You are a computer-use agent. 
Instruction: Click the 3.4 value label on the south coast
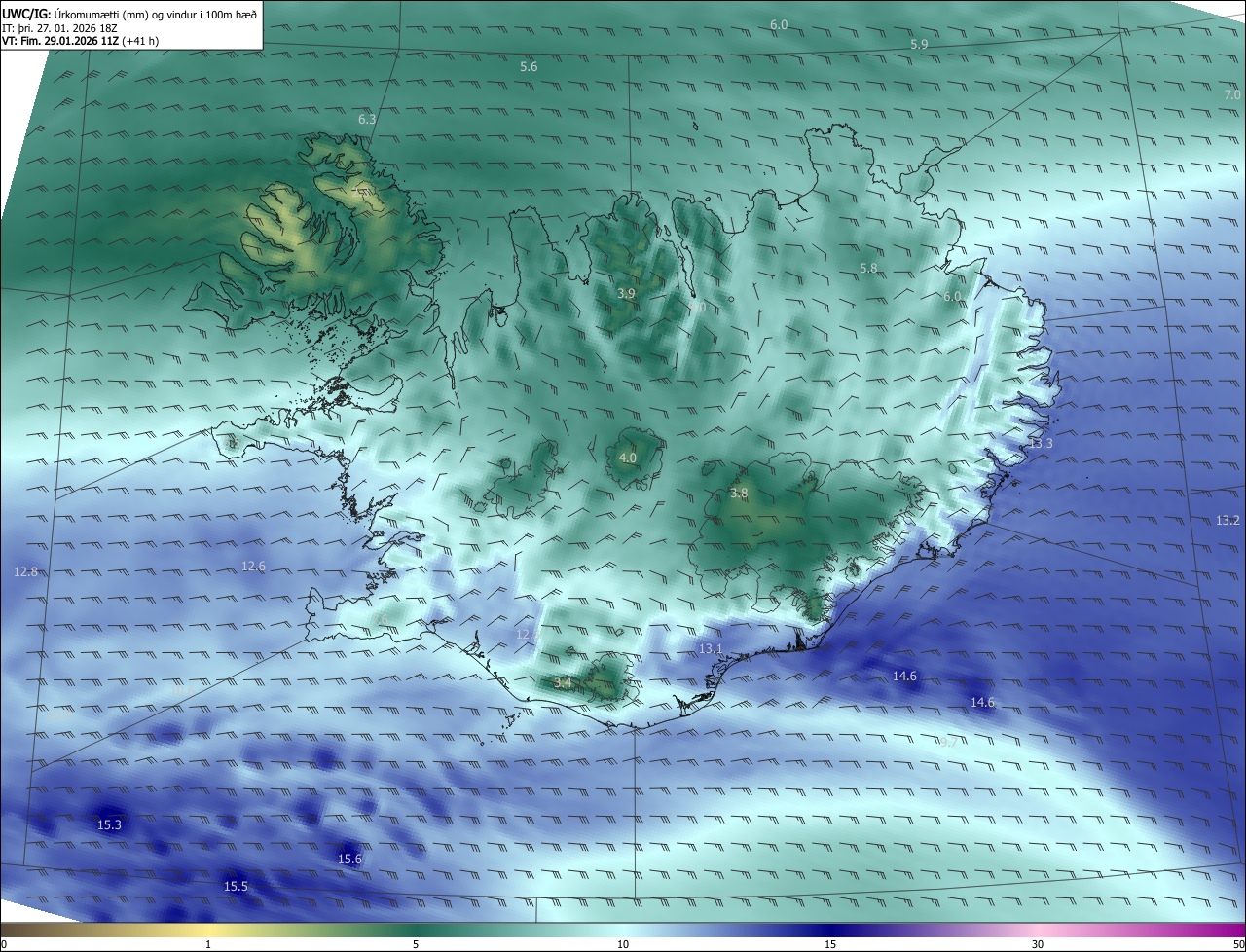[x=563, y=683]
